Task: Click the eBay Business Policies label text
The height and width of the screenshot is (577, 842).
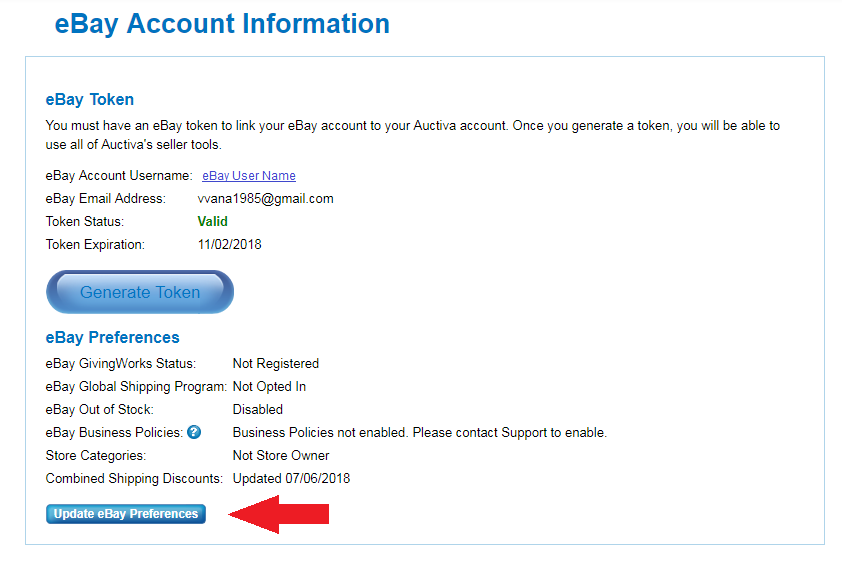Action: pos(114,433)
